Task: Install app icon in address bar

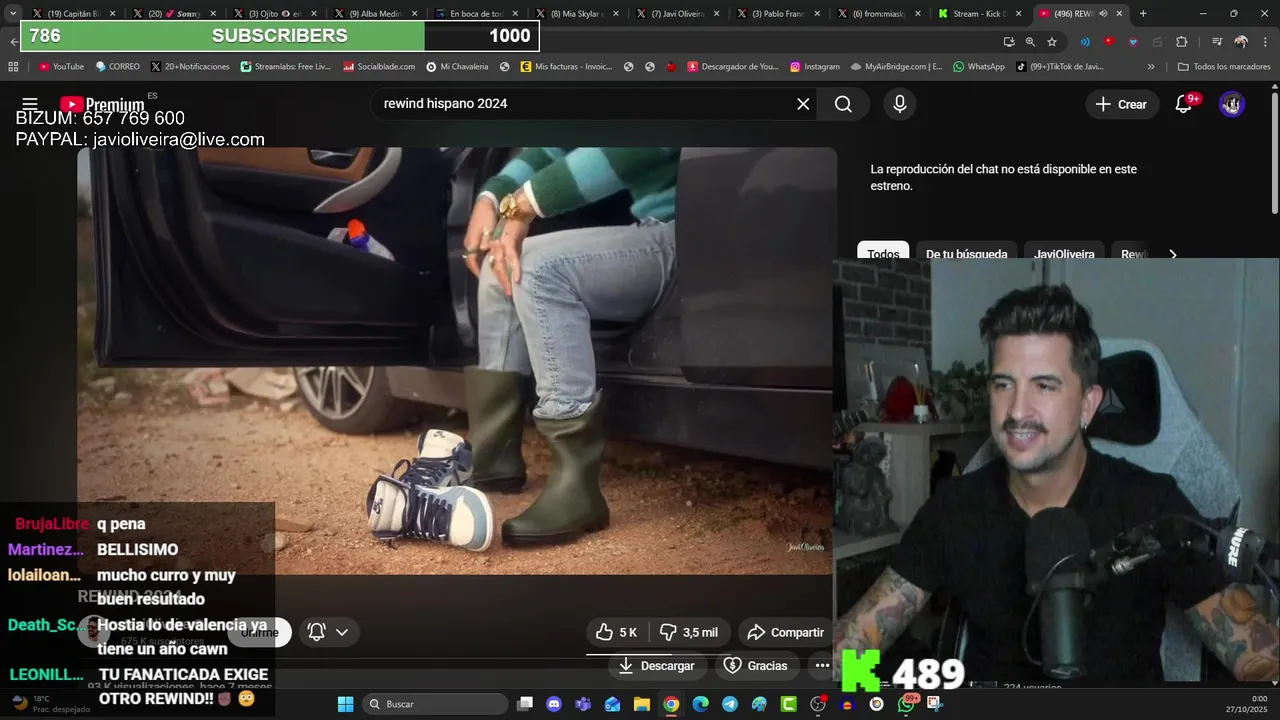Action: pos(1009,42)
